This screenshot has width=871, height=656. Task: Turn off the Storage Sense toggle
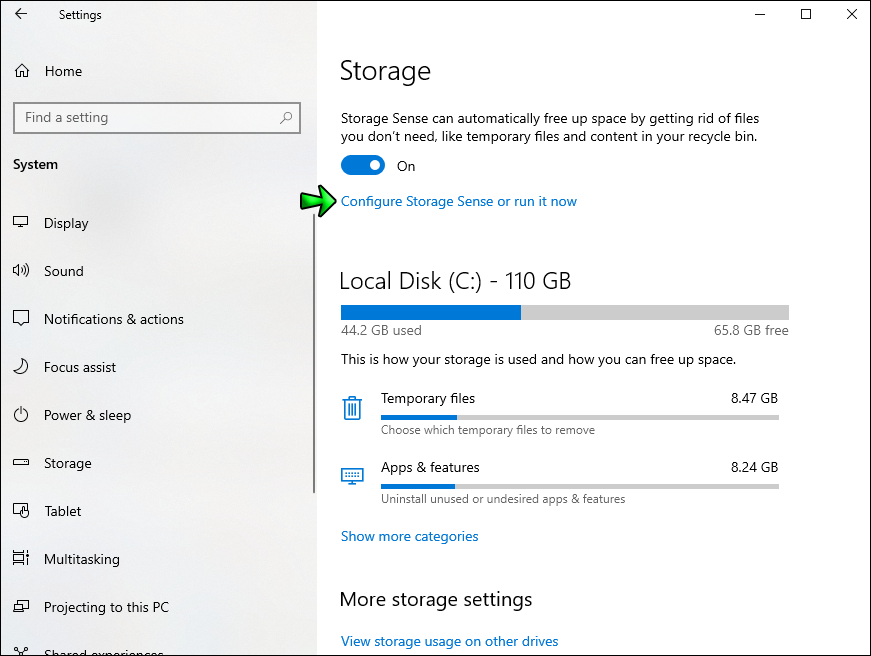click(363, 166)
